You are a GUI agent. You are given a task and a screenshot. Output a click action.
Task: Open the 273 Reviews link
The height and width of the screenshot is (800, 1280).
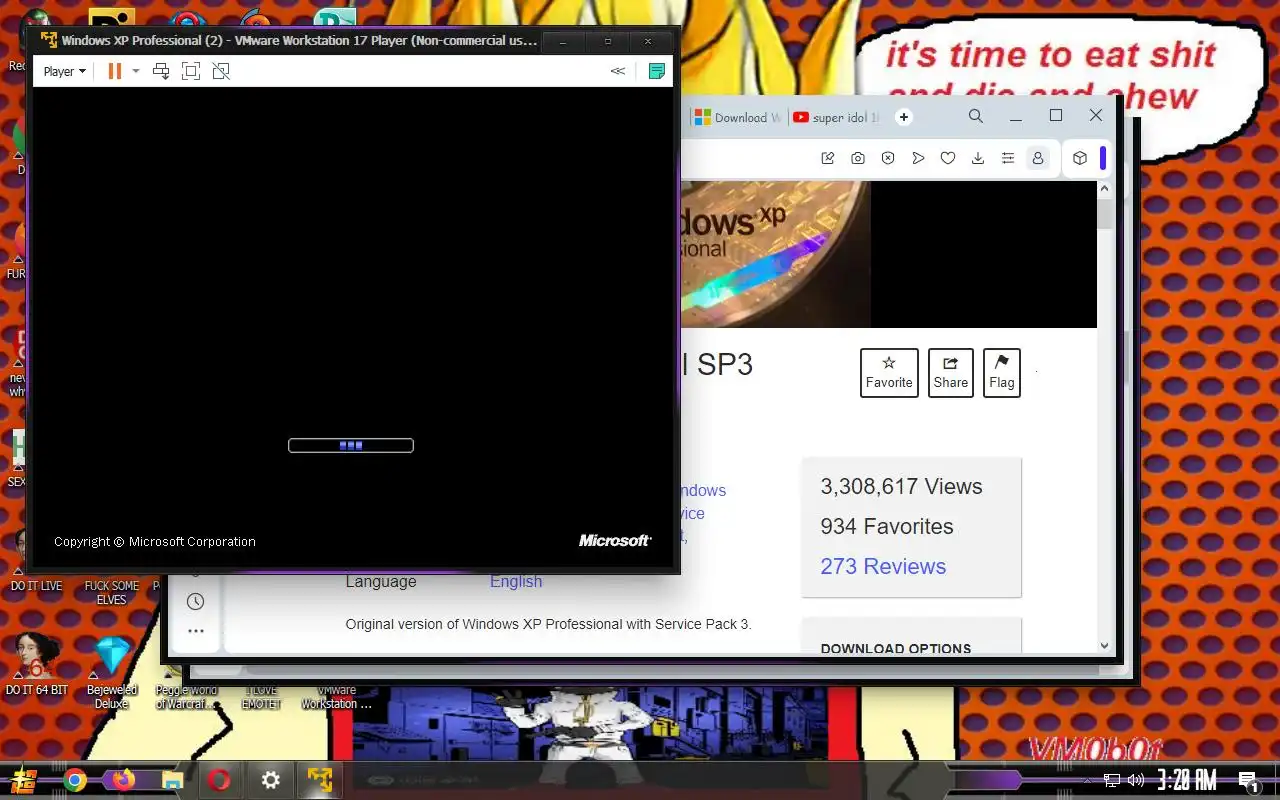(x=883, y=566)
